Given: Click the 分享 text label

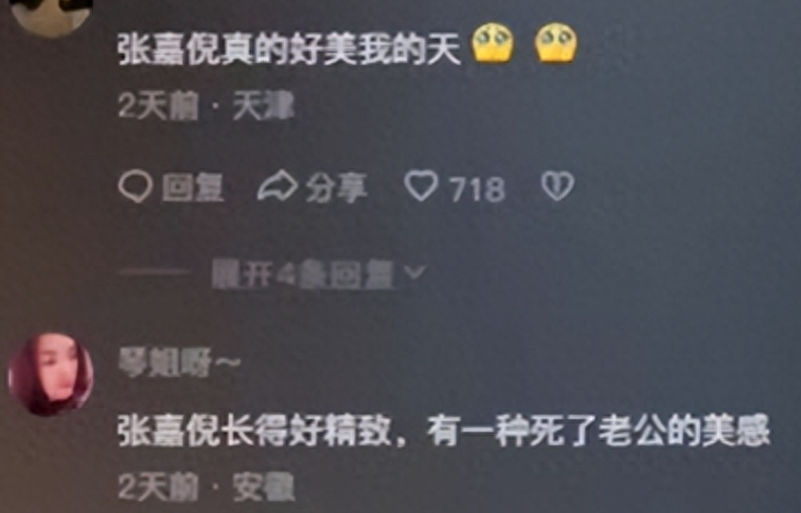Looking at the screenshot, I should point(336,188).
